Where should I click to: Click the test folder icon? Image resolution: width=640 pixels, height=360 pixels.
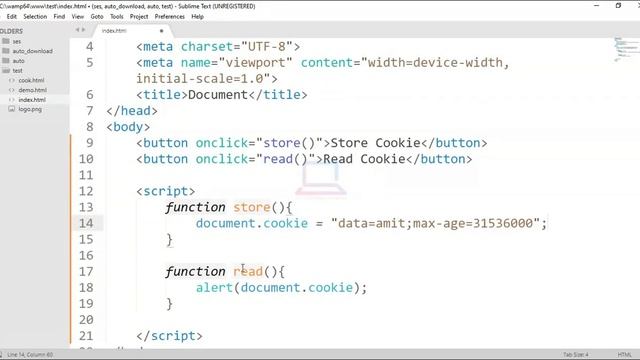point(6,70)
